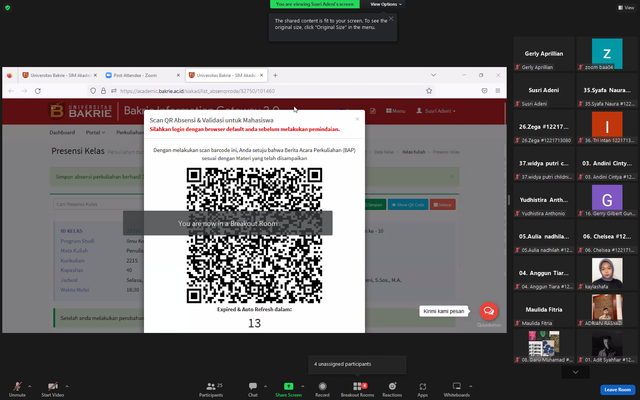Image resolution: width=640 pixels, height=400 pixels.
Task: Click the green security shield icon
Action: click(x=7, y=7)
